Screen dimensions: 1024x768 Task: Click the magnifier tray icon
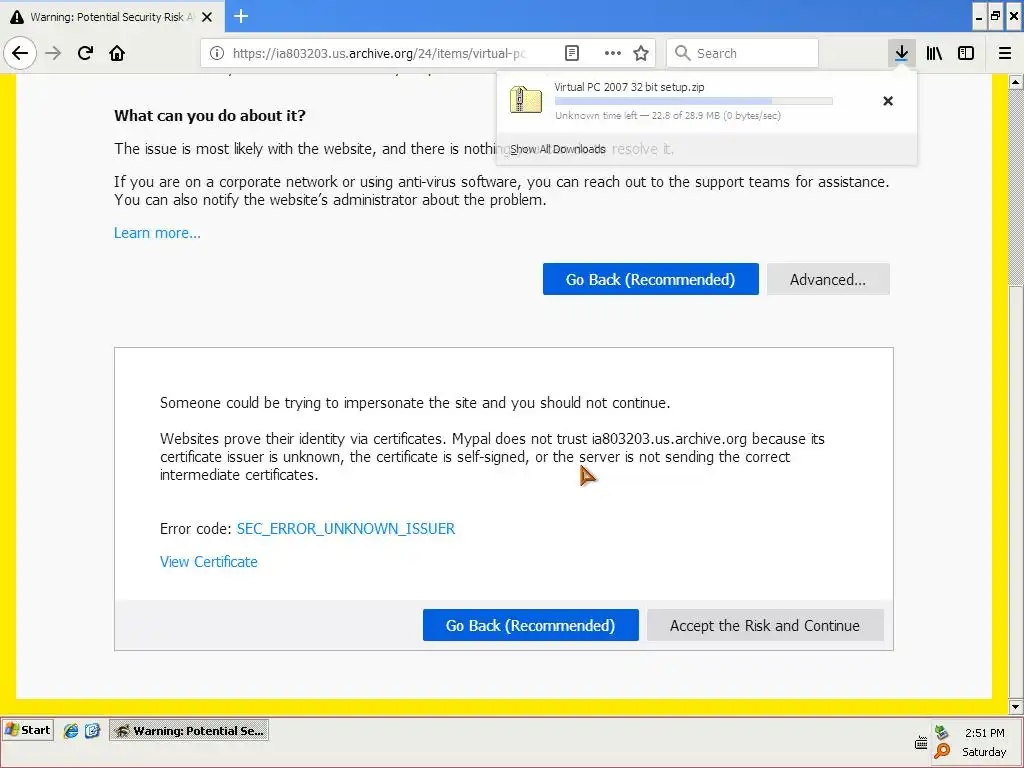942,751
